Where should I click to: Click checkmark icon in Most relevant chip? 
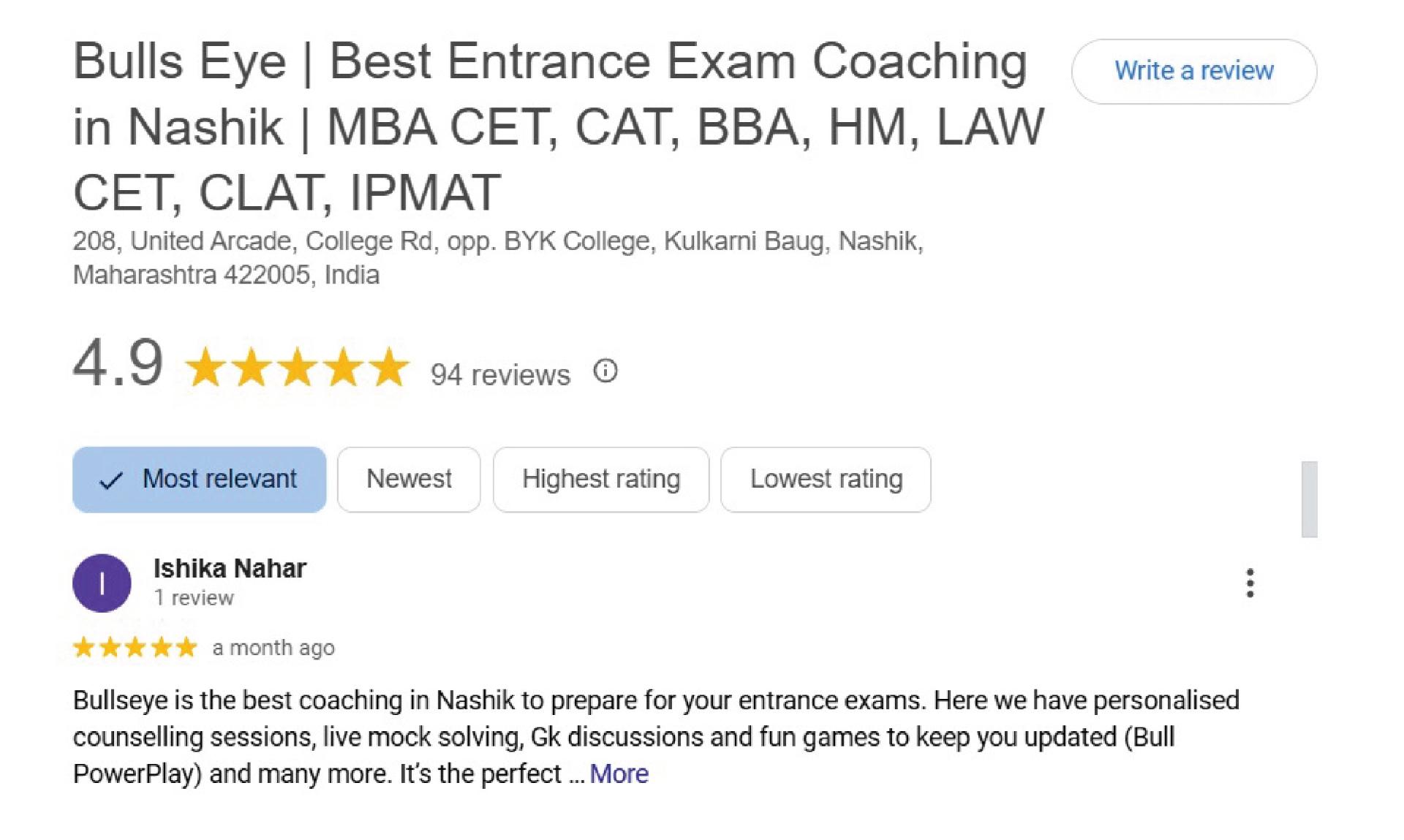coord(110,480)
